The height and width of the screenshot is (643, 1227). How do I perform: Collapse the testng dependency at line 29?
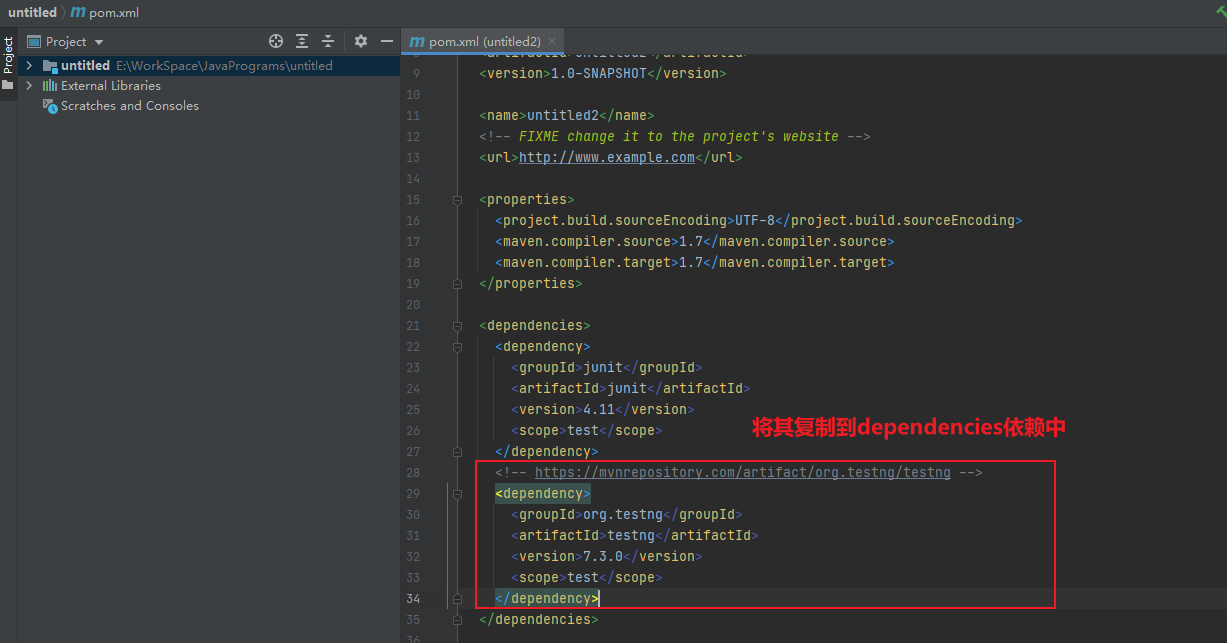point(457,494)
